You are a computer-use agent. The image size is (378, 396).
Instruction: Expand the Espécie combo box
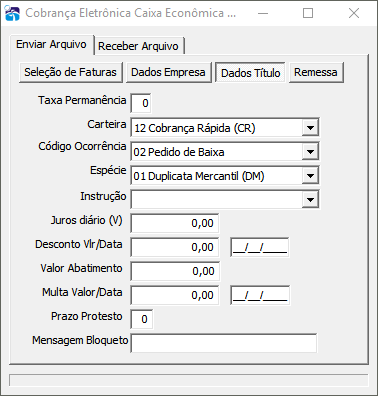click(310, 176)
